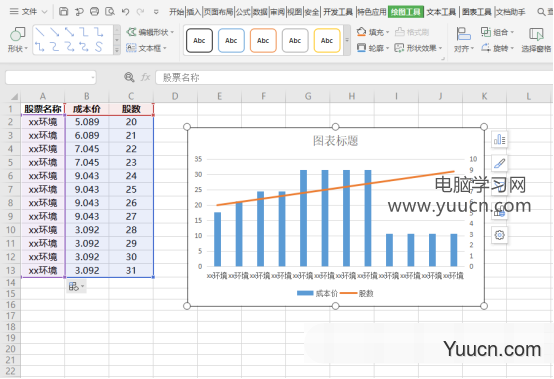
Task: Switch to the 开始 tab
Action: [x=176, y=12]
